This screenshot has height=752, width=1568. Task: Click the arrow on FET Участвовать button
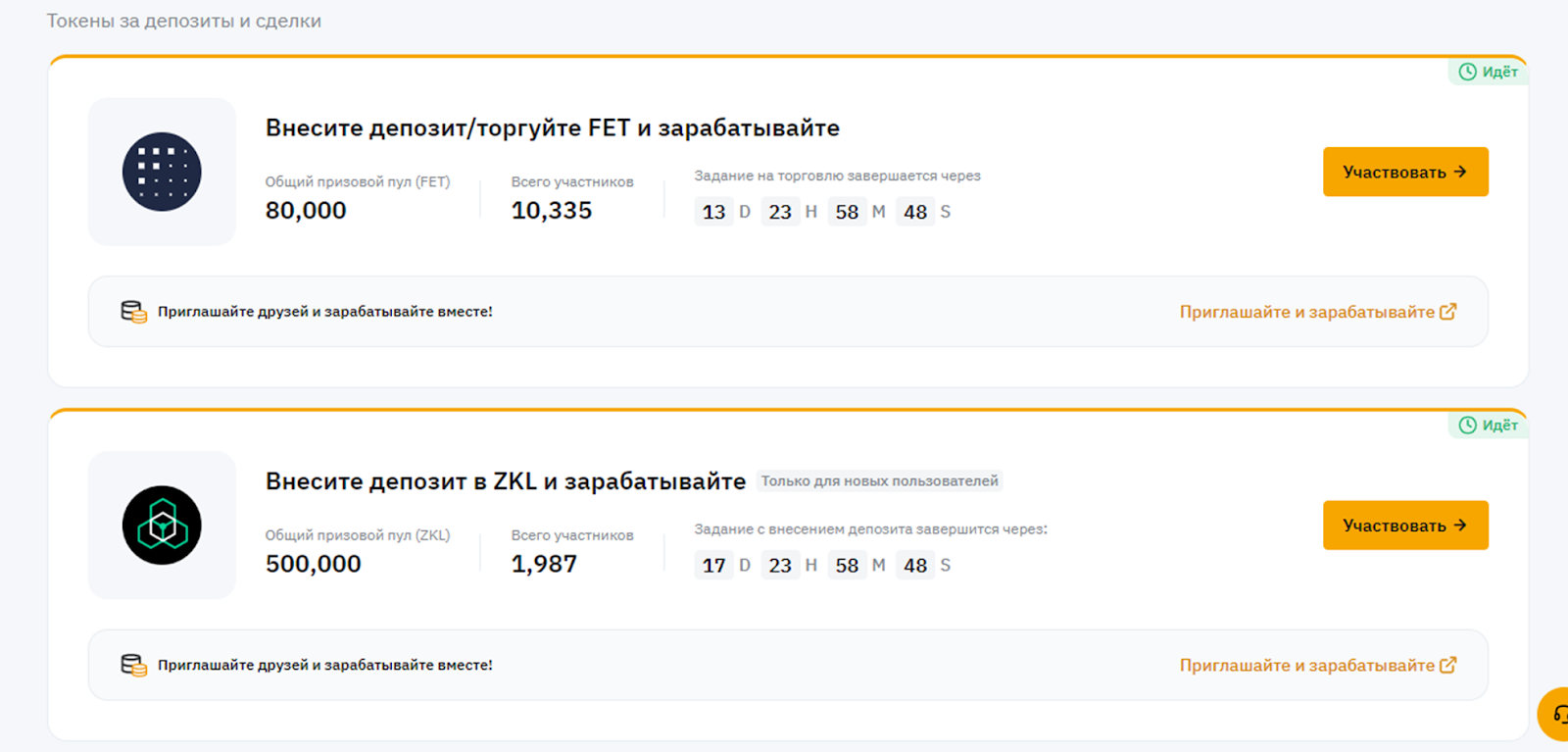[1460, 172]
